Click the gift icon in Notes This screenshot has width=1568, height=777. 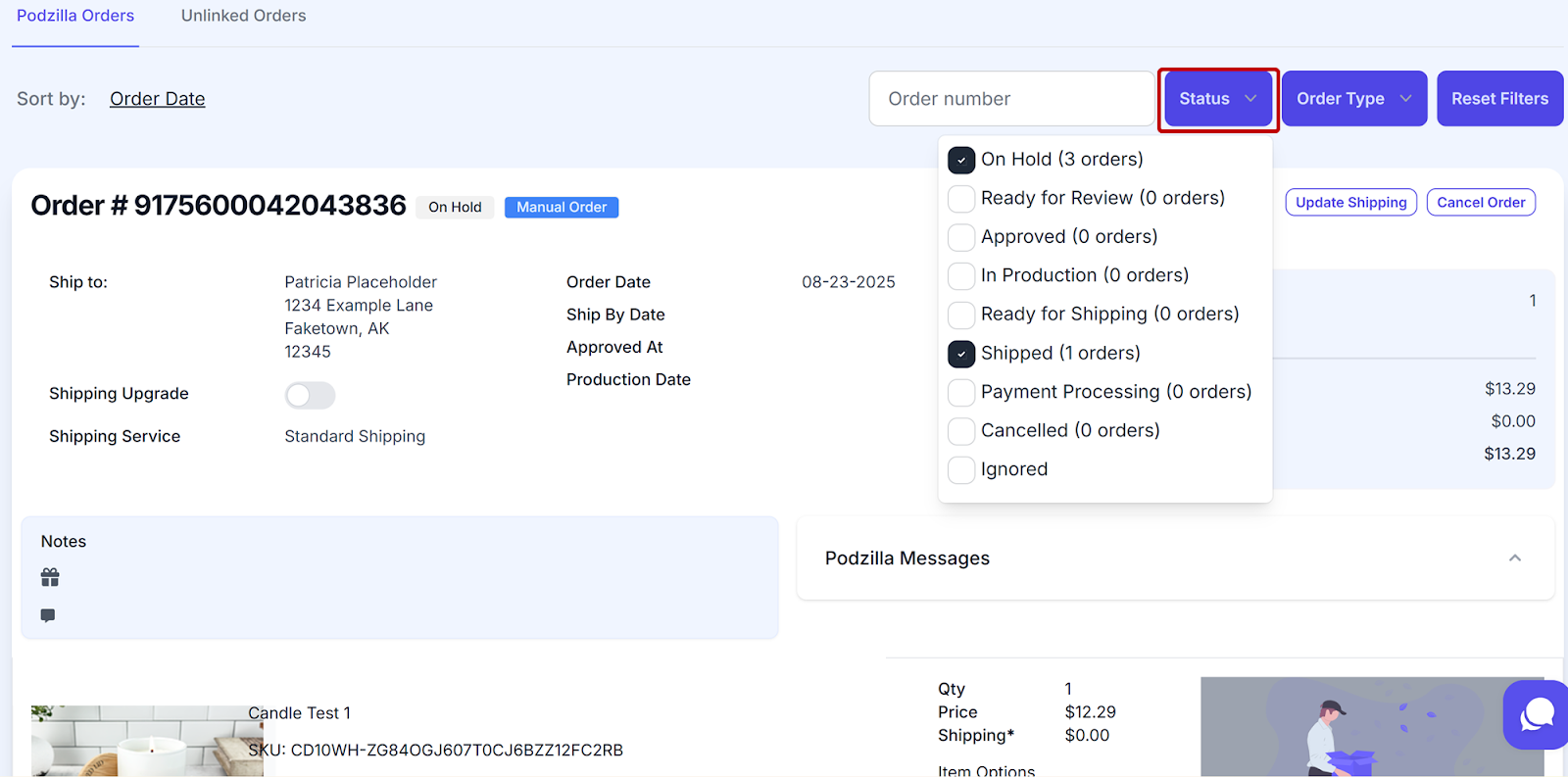click(x=50, y=577)
